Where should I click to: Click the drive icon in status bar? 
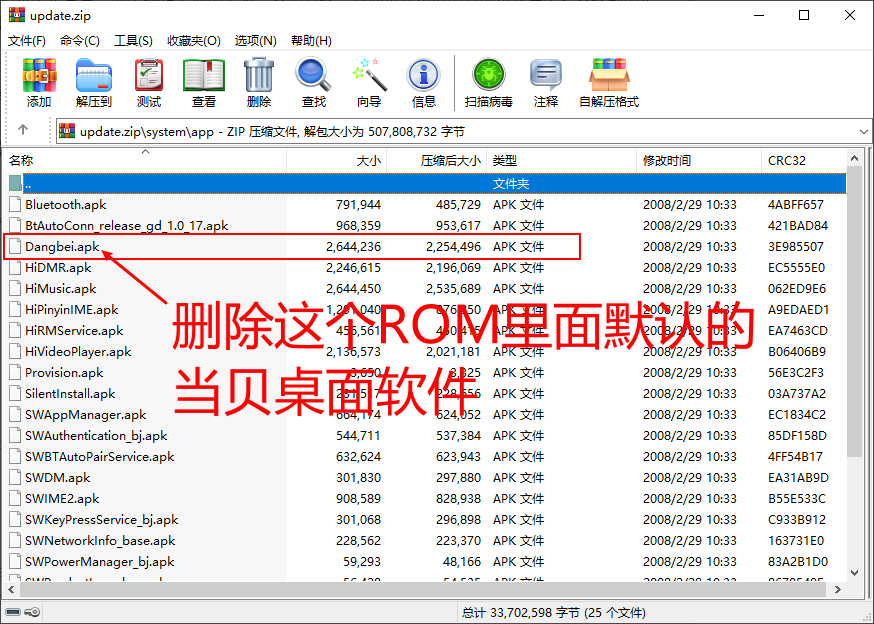click(x=13, y=612)
